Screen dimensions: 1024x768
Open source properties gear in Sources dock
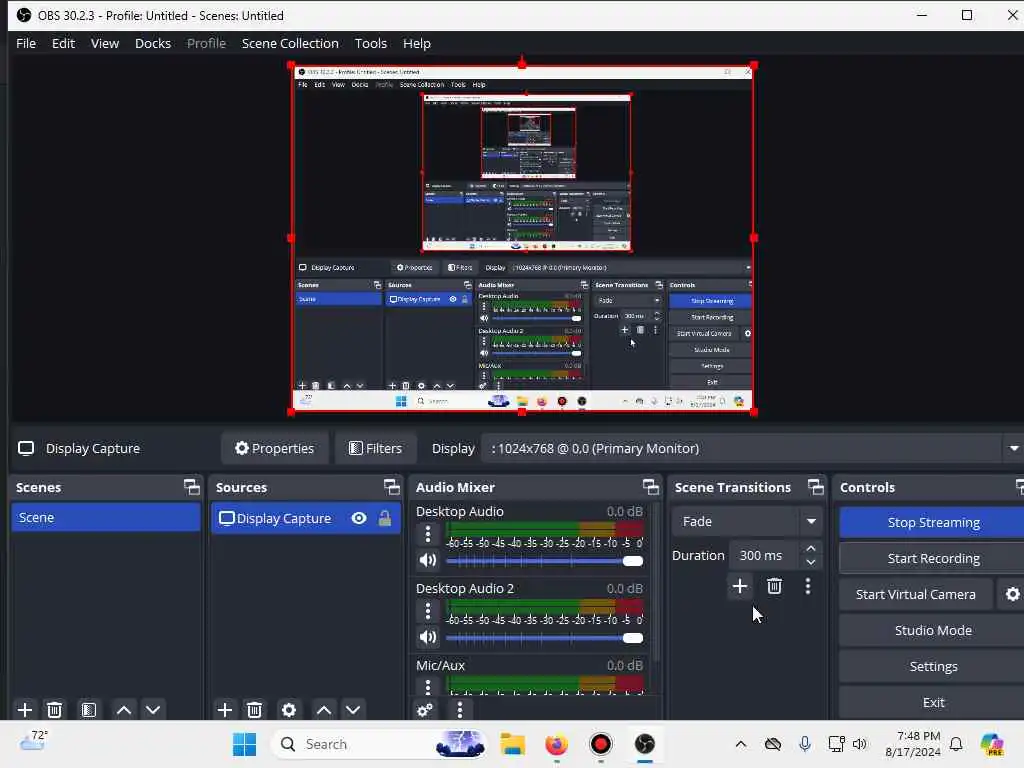tap(289, 710)
